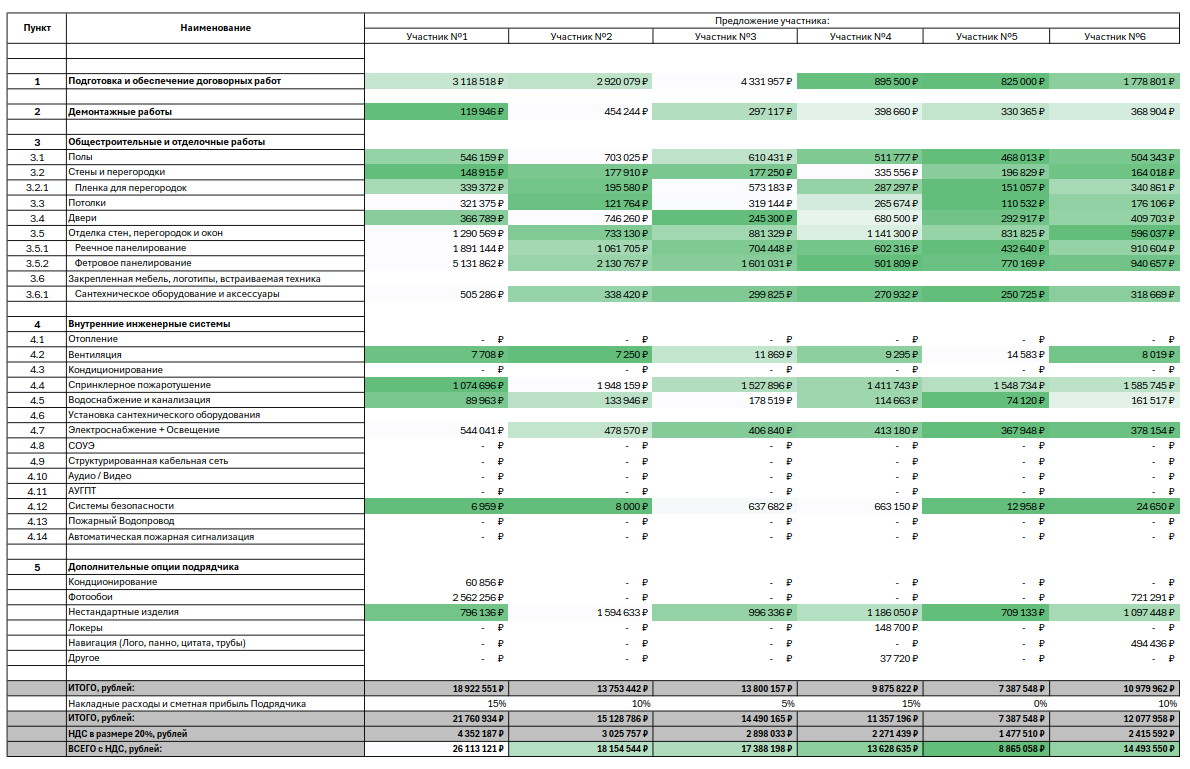
Task: Select item number 3.5.2 in Пункт column
Action: (37, 264)
